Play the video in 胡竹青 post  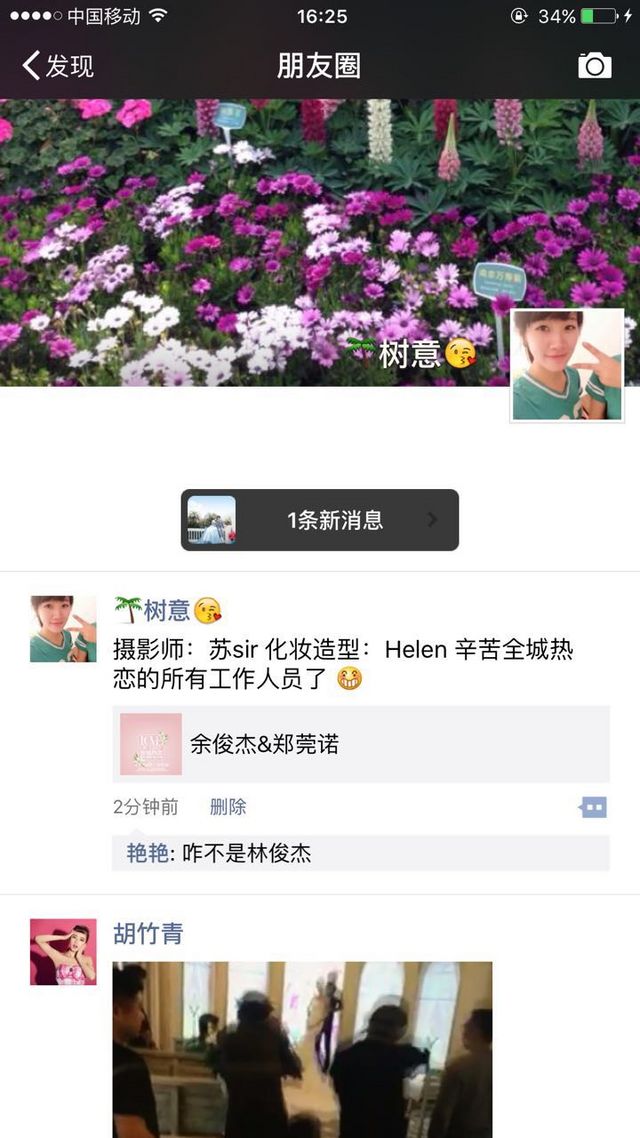302,1049
